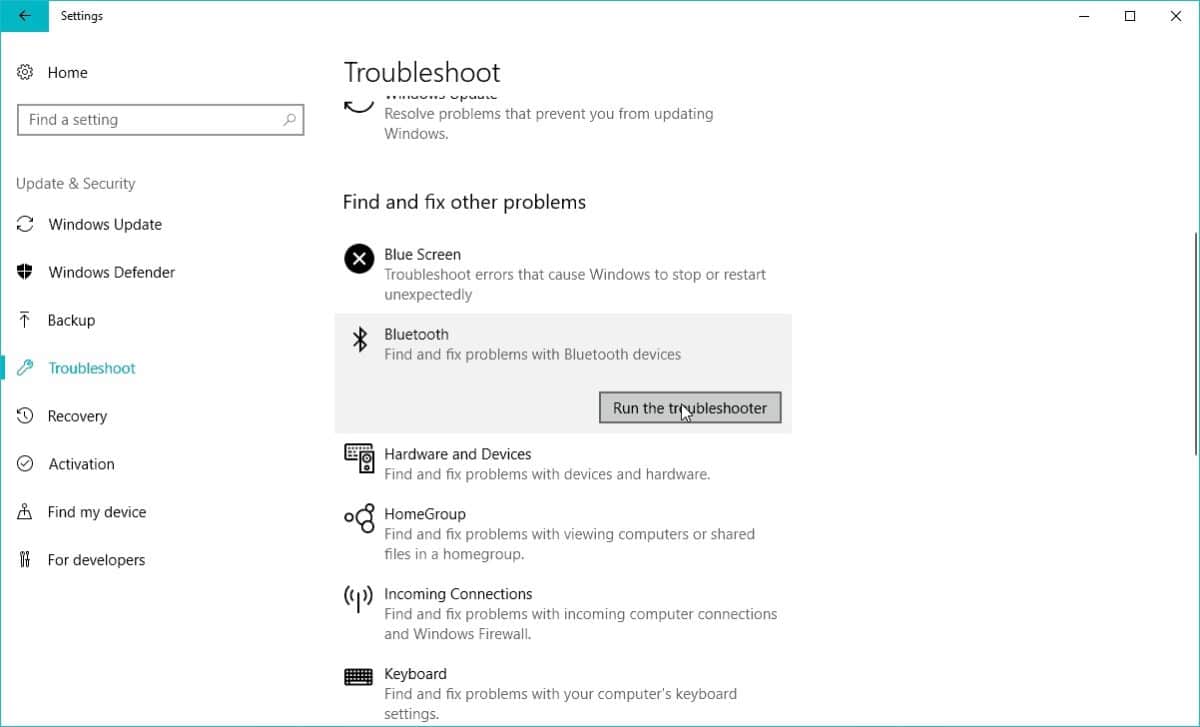Select Troubleshoot in the sidebar
The height and width of the screenshot is (727, 1200).
pos(92,368)
